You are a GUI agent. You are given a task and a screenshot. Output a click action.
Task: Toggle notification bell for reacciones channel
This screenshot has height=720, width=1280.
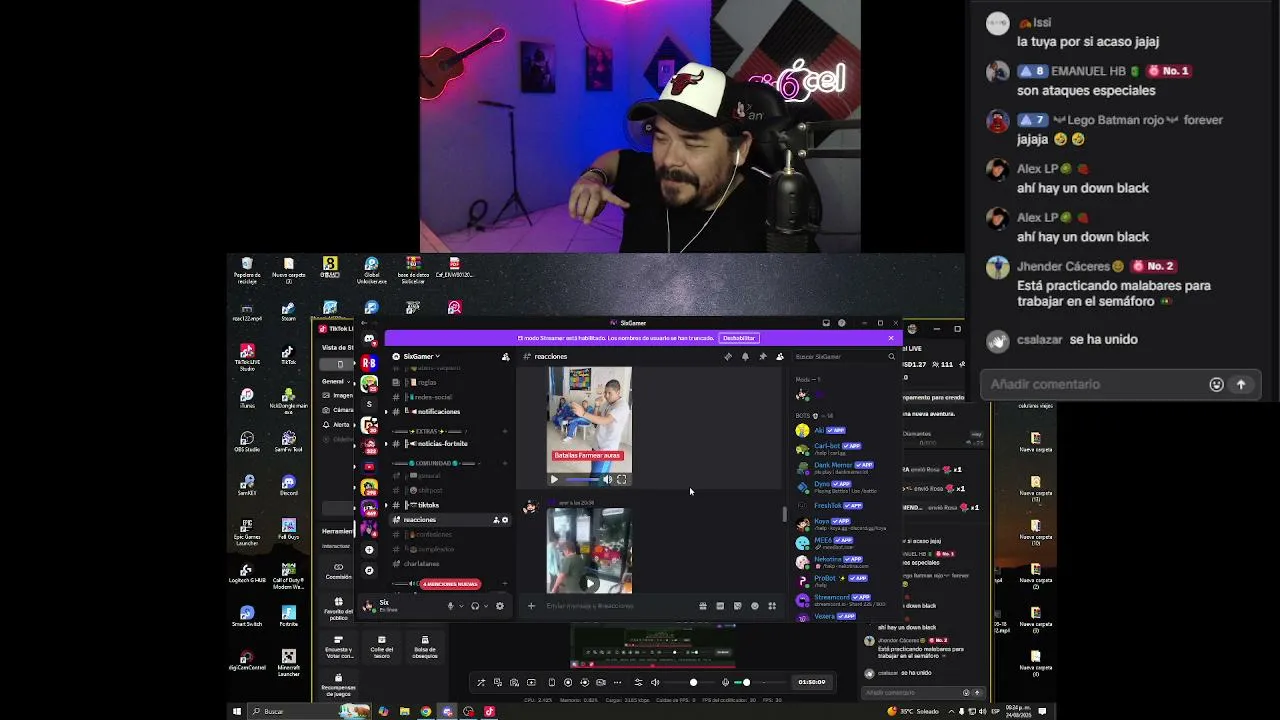tap(745, 356)
